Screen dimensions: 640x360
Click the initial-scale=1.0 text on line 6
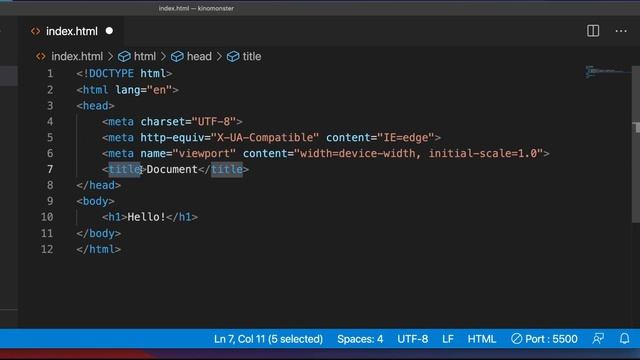click(483, 153)
